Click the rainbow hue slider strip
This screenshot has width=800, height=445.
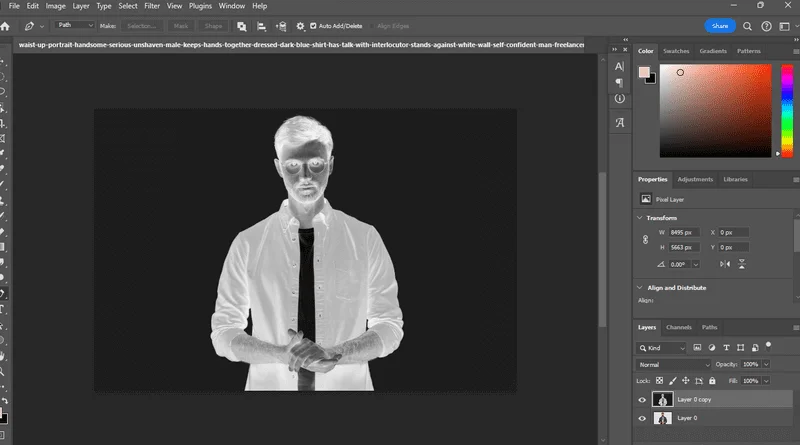pyautogui.click(x=787, y=111)
